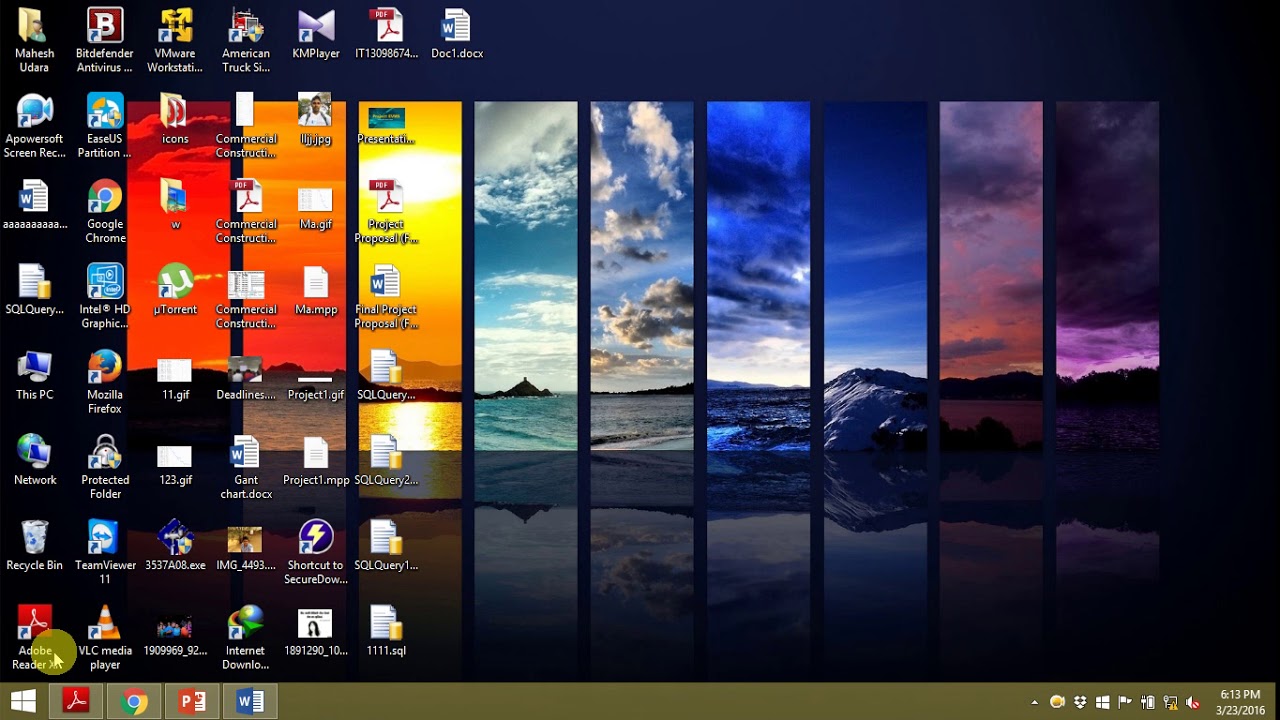
Task: Switch to Word on the taskbar
Action: (250, 702)
